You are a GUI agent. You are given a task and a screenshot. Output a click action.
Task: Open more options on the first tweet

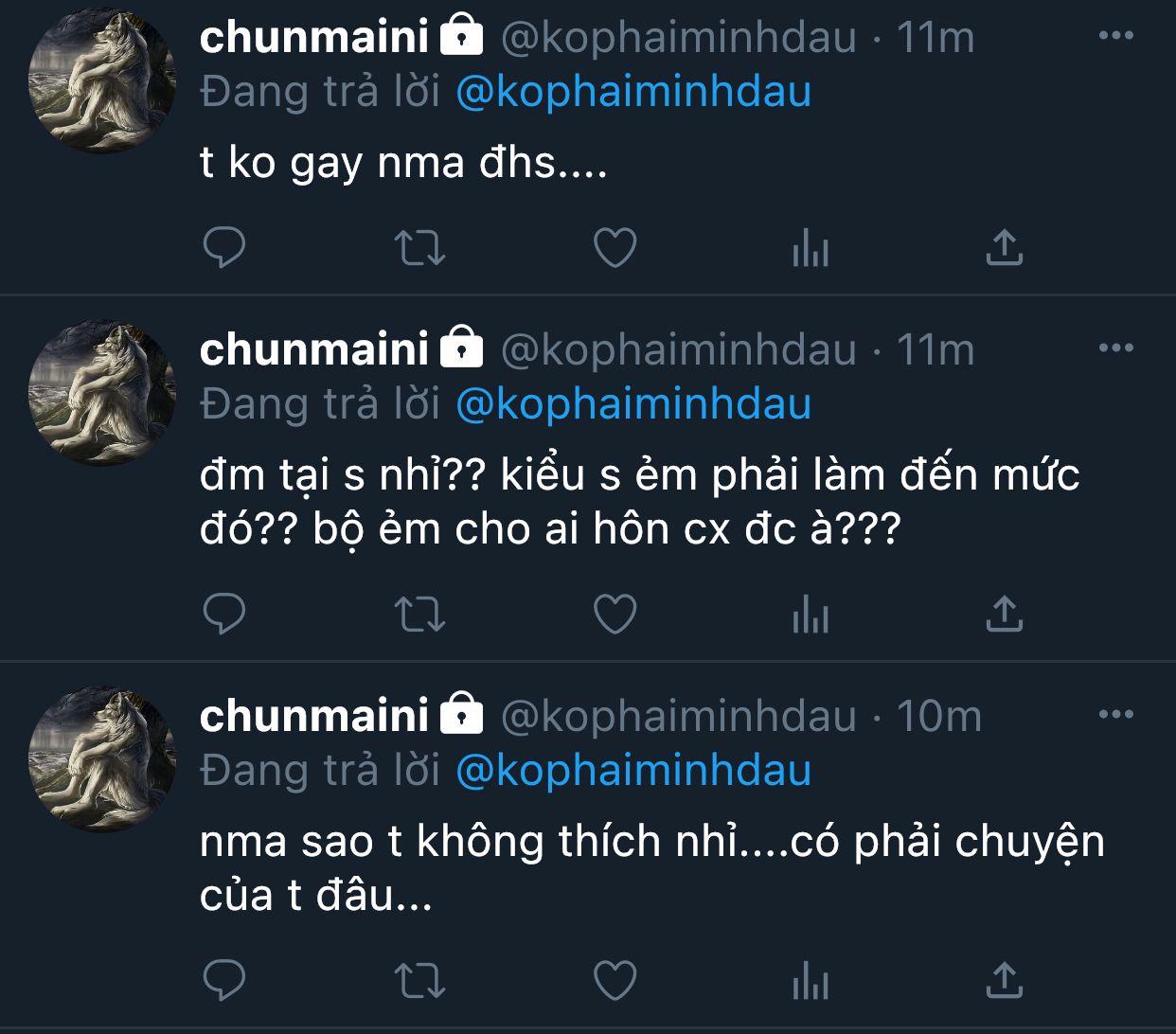(x=1115, y=36)
